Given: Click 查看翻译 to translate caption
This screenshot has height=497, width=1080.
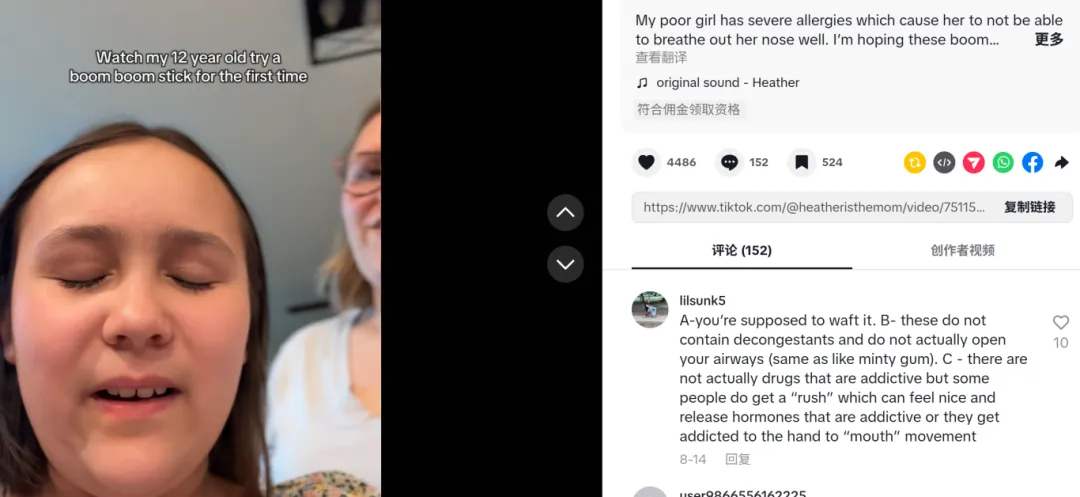Looking at the screenshot, I should [661, 58].
